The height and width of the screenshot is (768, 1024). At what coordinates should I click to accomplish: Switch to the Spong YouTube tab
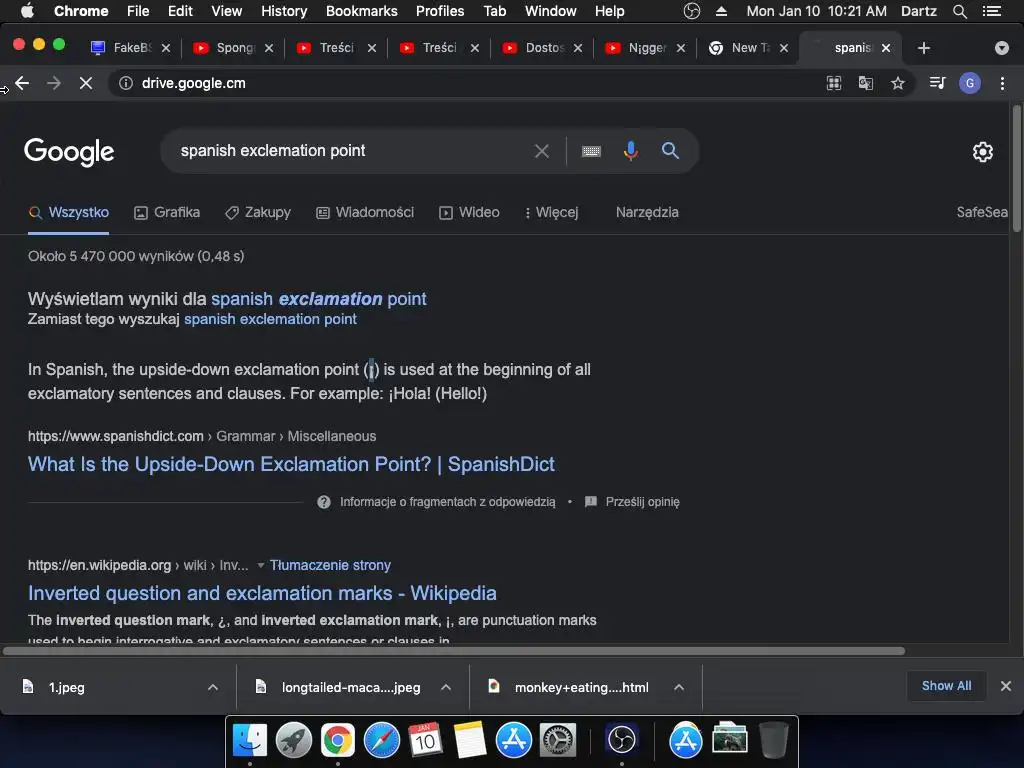[x=225, y=48]
